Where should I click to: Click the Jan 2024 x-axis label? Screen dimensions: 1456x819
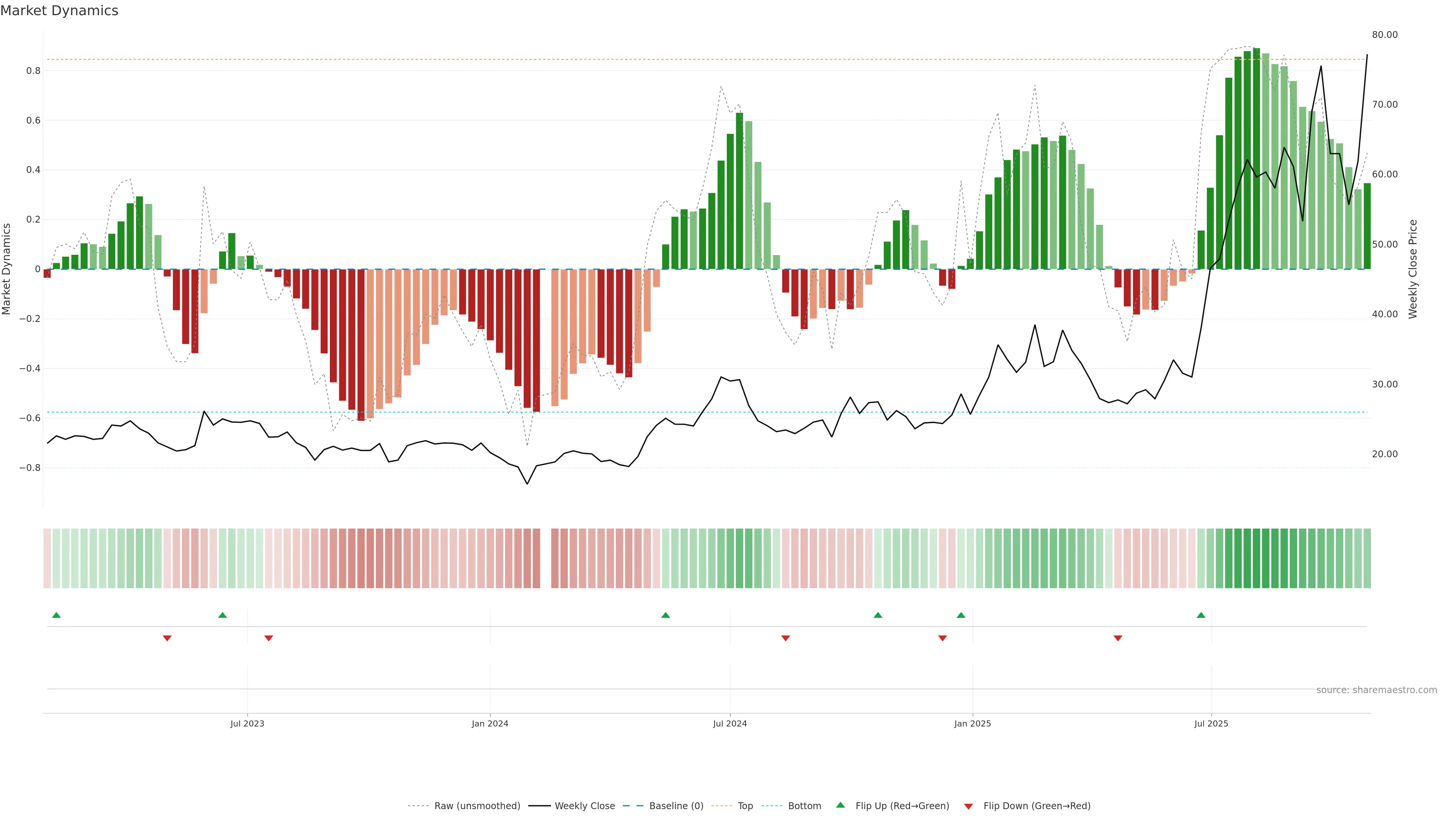click(490, 723)
